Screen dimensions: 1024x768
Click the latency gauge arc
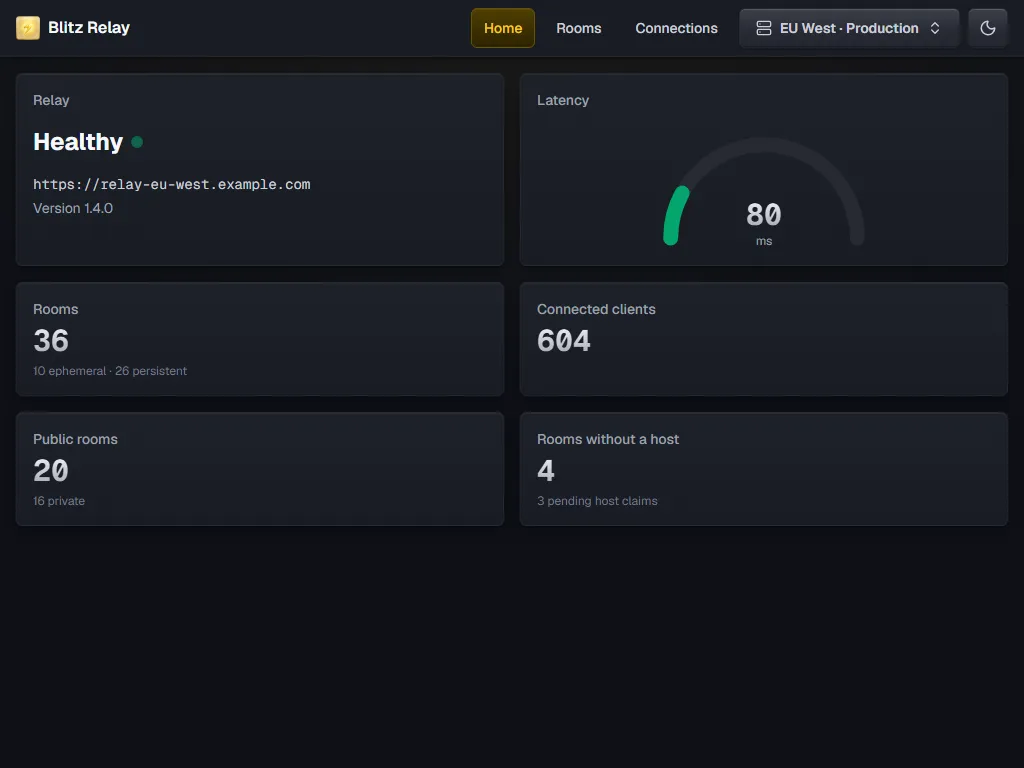point(763,191)
